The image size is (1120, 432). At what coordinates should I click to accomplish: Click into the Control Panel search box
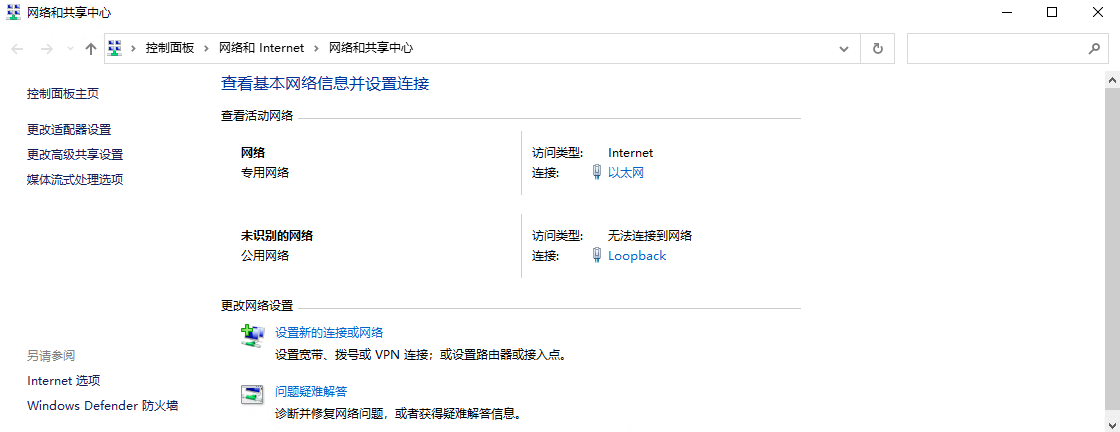click(x=995, y=48)
